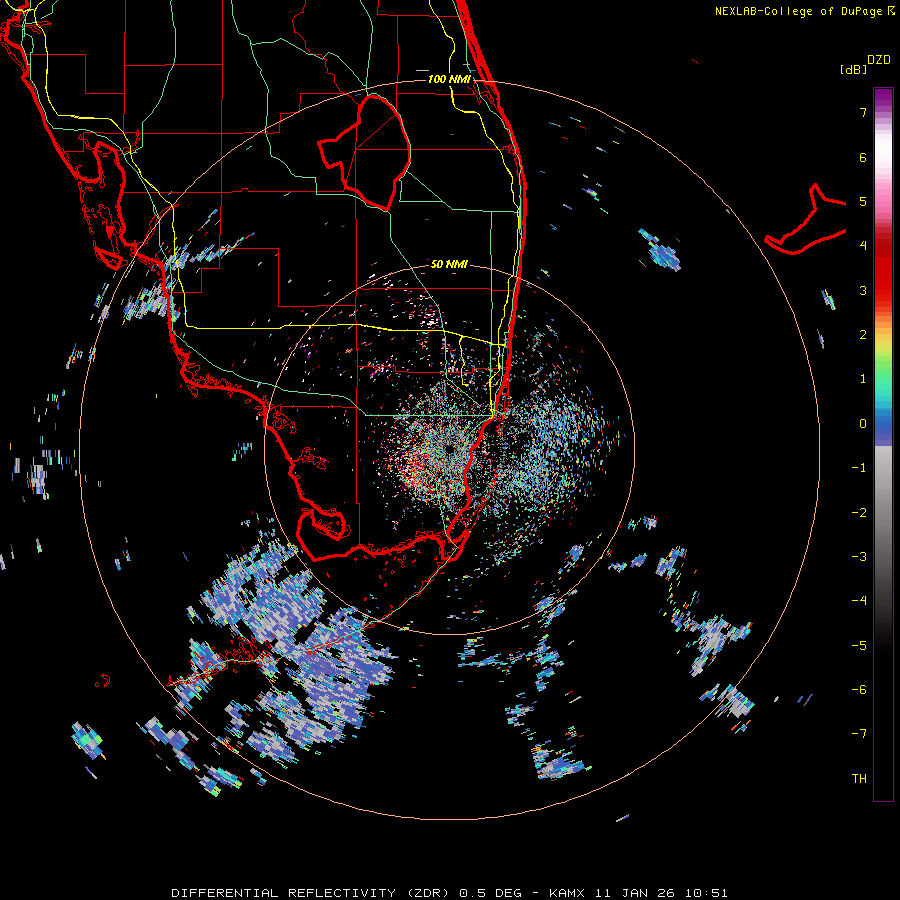The width and height of the screenshot is (900, 900).
Task: Click the 7 value on the color scale
Action: (863, 112)
